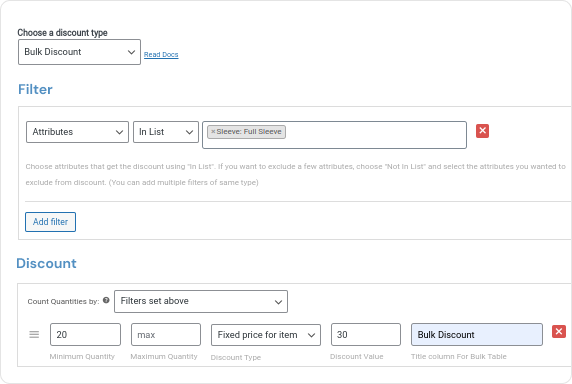Viewport: 572px width, 384px height.
Task: Remove the Sleeve: Full Sleeve tag
Action: point(213,132)
